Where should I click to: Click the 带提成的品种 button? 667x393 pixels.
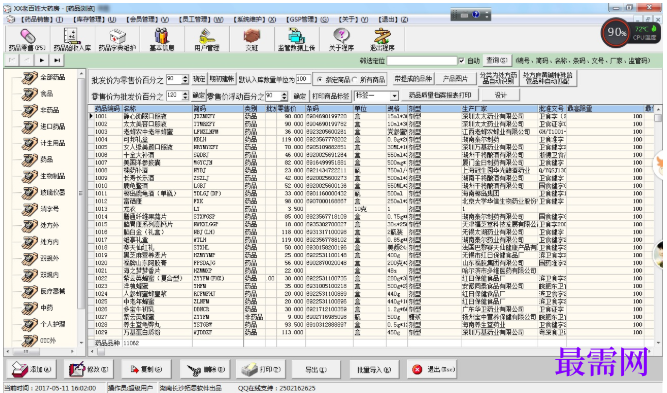click(x=413, y=79)
